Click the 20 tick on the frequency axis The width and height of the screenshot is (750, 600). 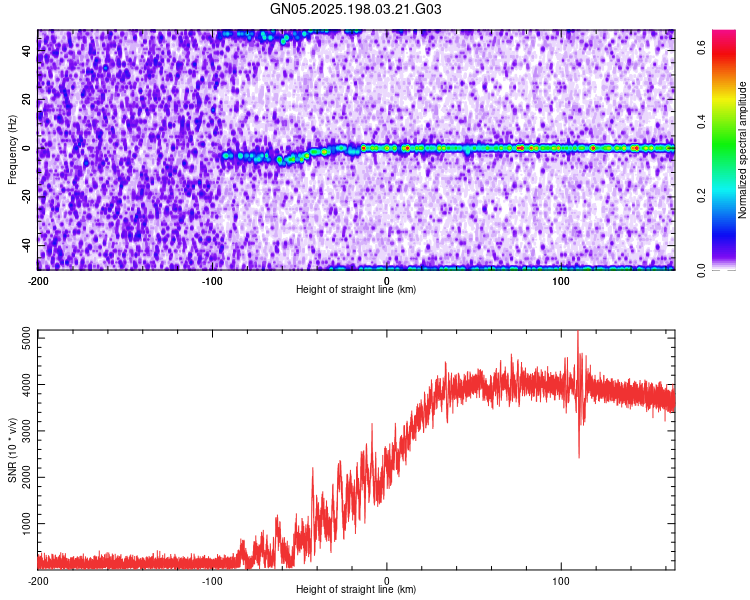[27, 100]
